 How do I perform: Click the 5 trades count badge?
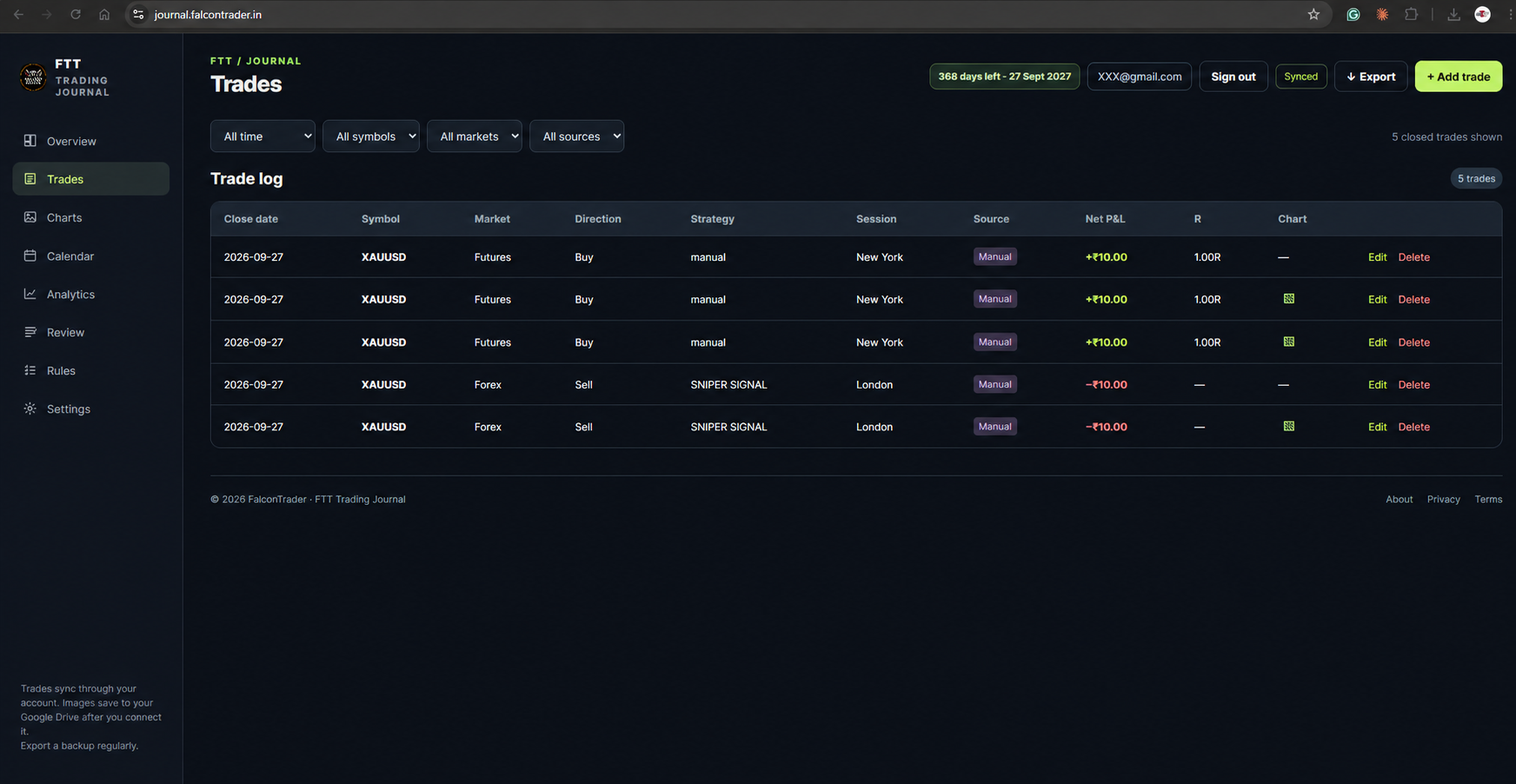tap(1476, 178)
